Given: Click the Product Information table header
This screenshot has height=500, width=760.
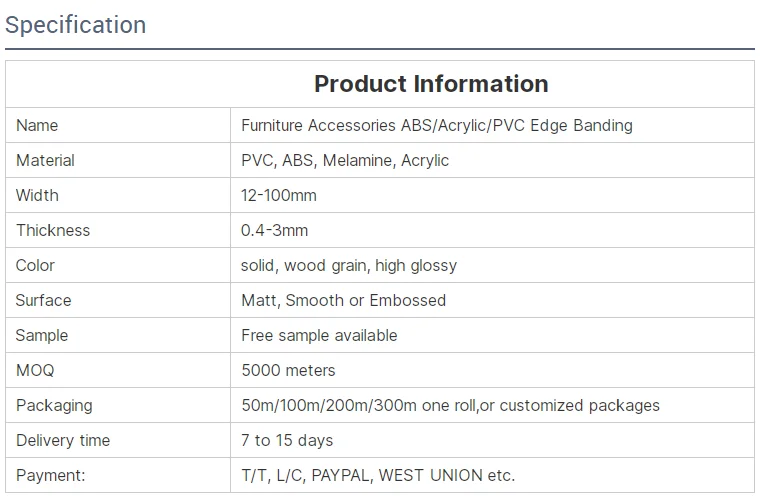Looking at the screenshot, I should [431, 84].
